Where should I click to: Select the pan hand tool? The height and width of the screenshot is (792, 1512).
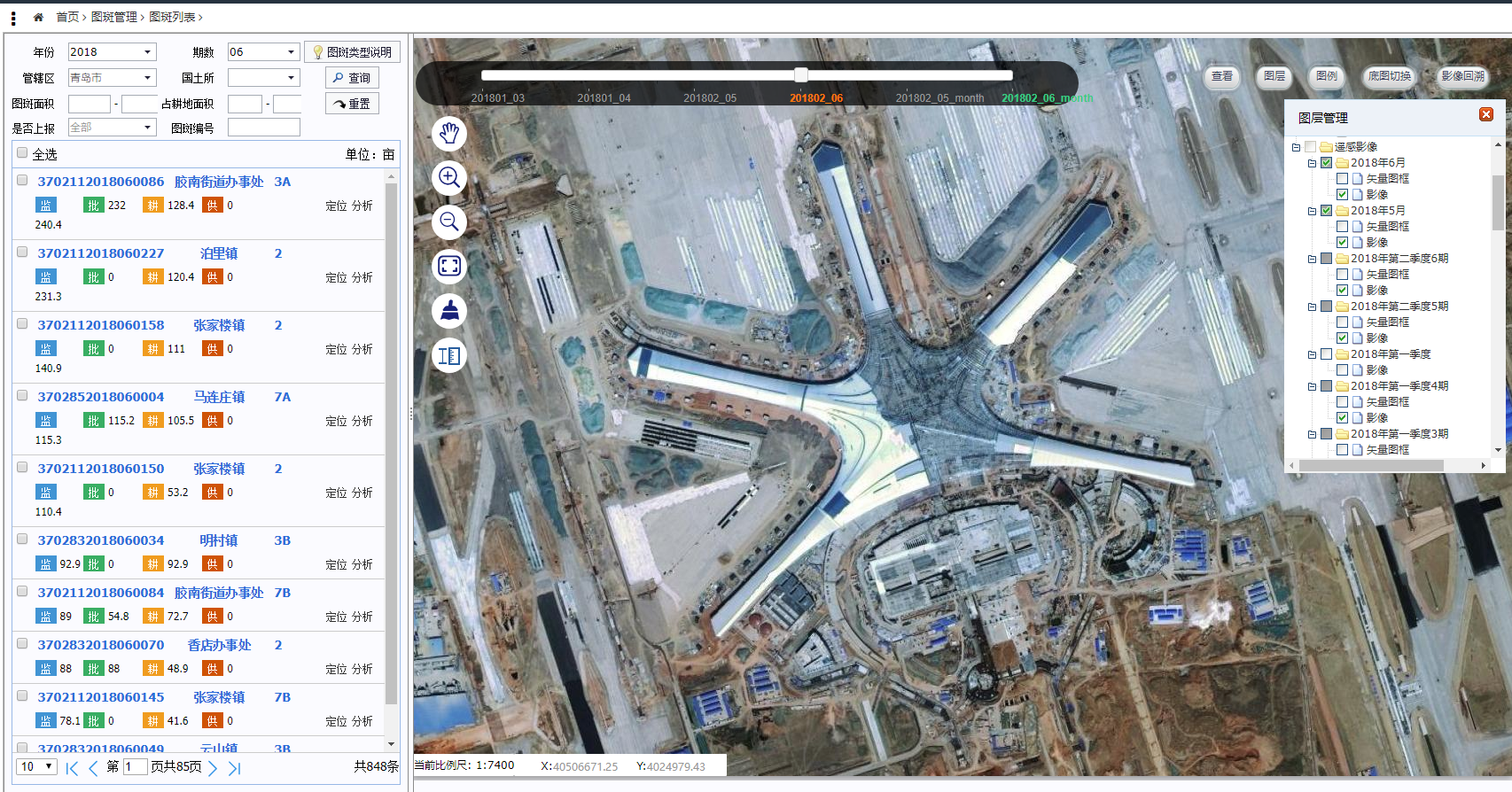449,133
